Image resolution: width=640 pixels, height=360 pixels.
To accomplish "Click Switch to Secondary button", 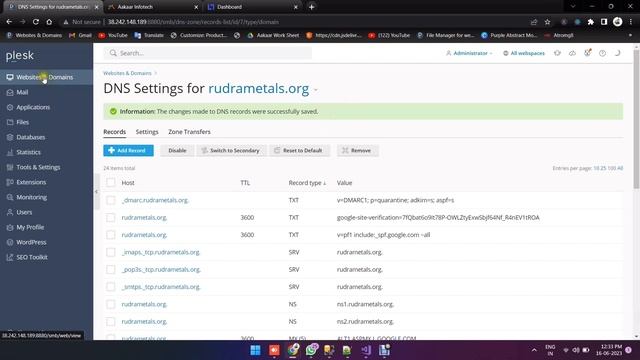I will 231,151.
